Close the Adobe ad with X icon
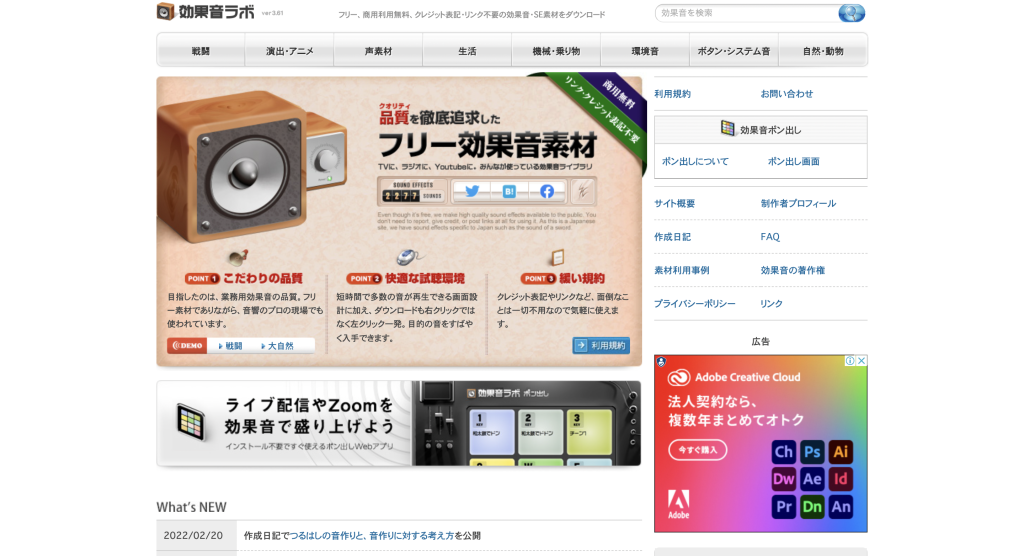 [x=861, y=361]
